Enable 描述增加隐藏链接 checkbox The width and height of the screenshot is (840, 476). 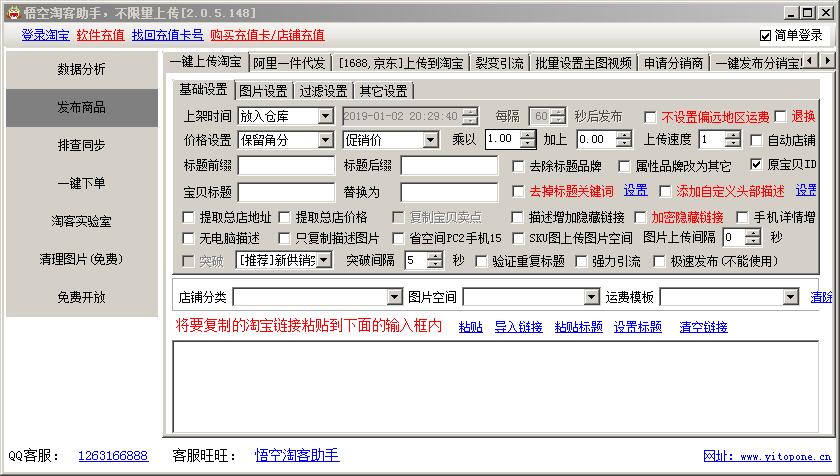point(517,217)
